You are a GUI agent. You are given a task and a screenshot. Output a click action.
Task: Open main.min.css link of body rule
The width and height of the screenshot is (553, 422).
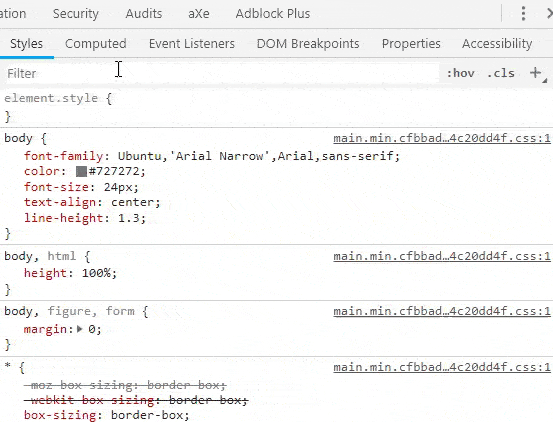click(442, 138)
